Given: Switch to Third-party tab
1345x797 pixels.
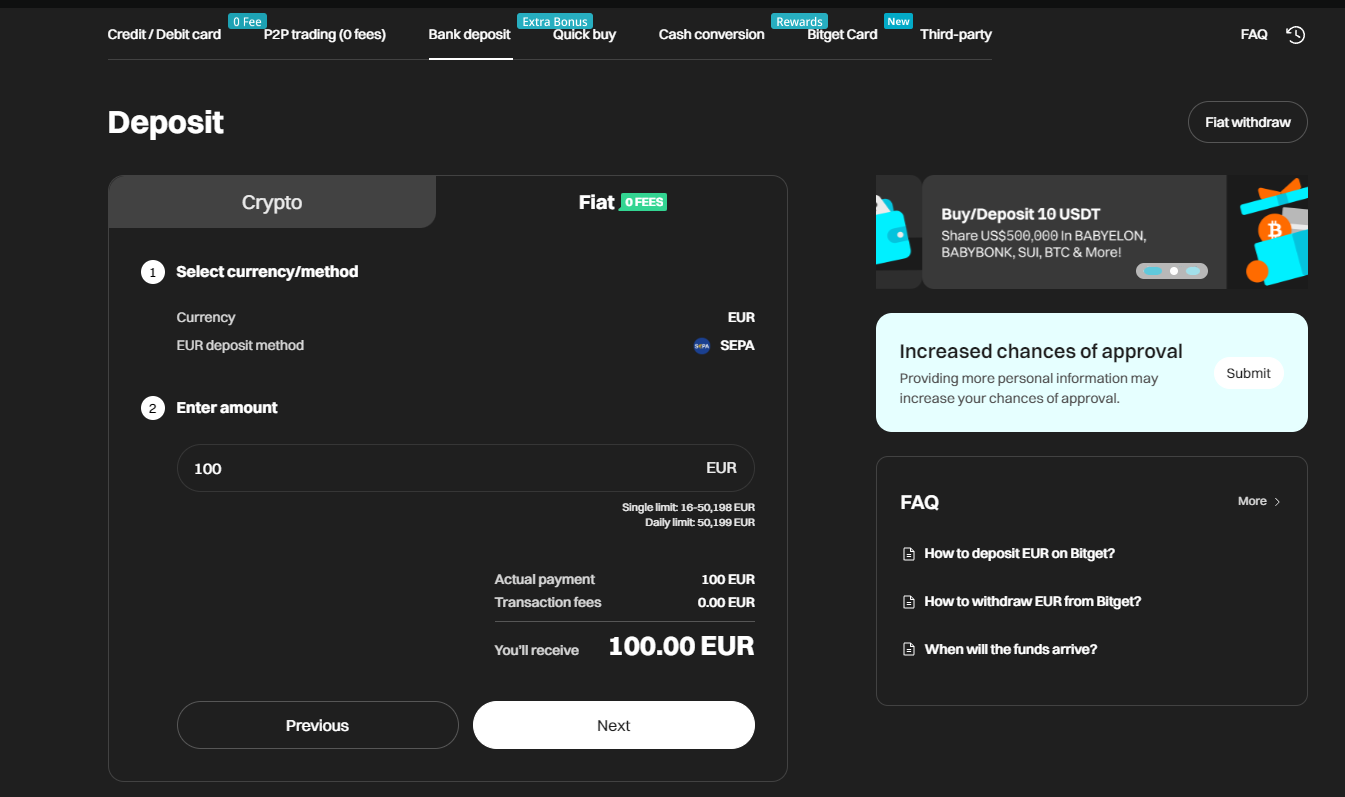Looking at the screenshot, I should (956, 35).
